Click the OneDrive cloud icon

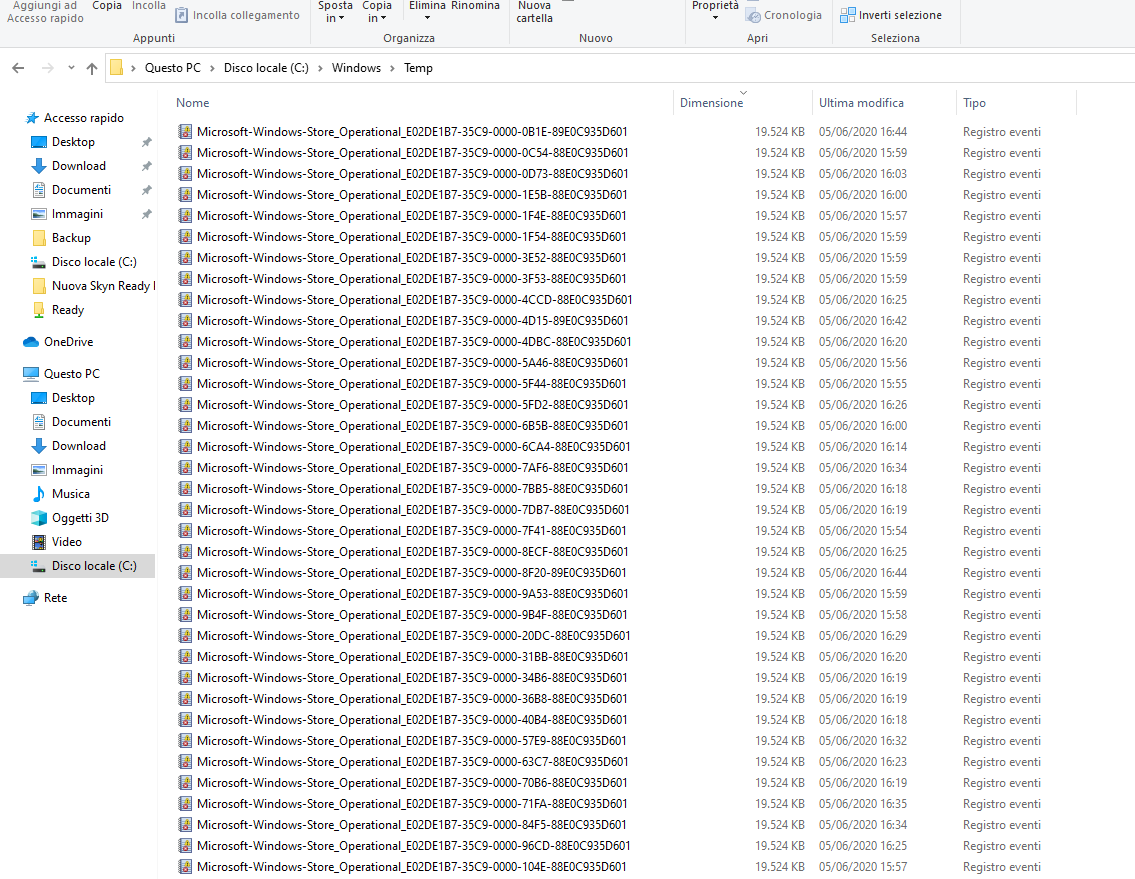pyautogui.click(x=31, y=342)
